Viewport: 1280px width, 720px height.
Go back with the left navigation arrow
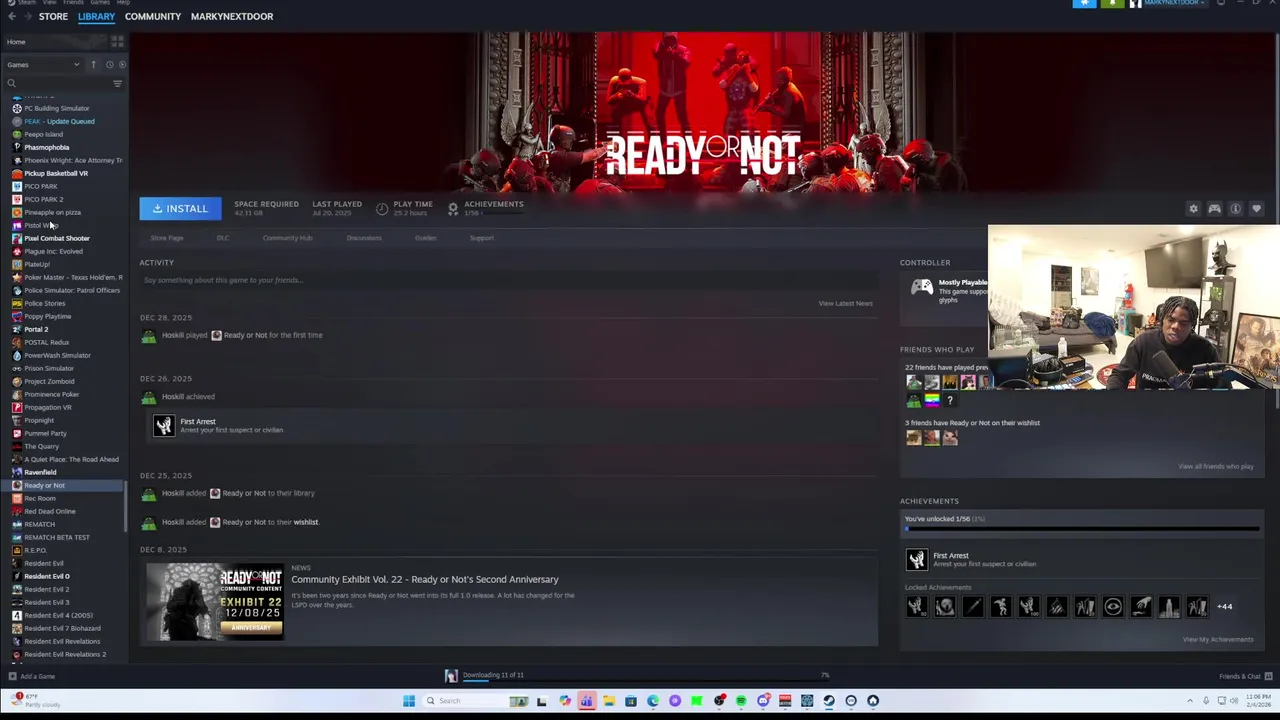12,17
